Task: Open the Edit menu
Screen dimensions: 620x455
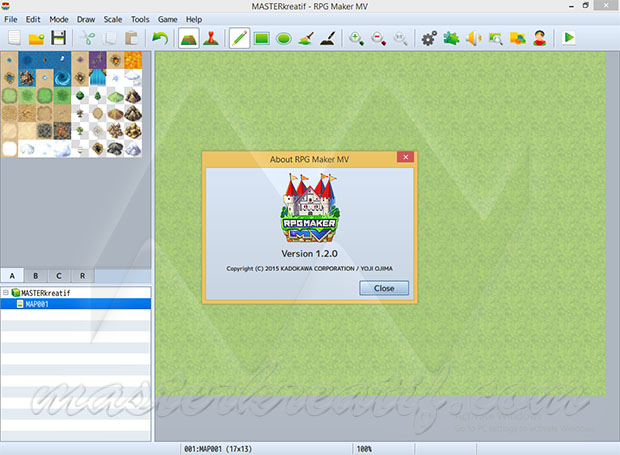Action: [x=33, y=19]
